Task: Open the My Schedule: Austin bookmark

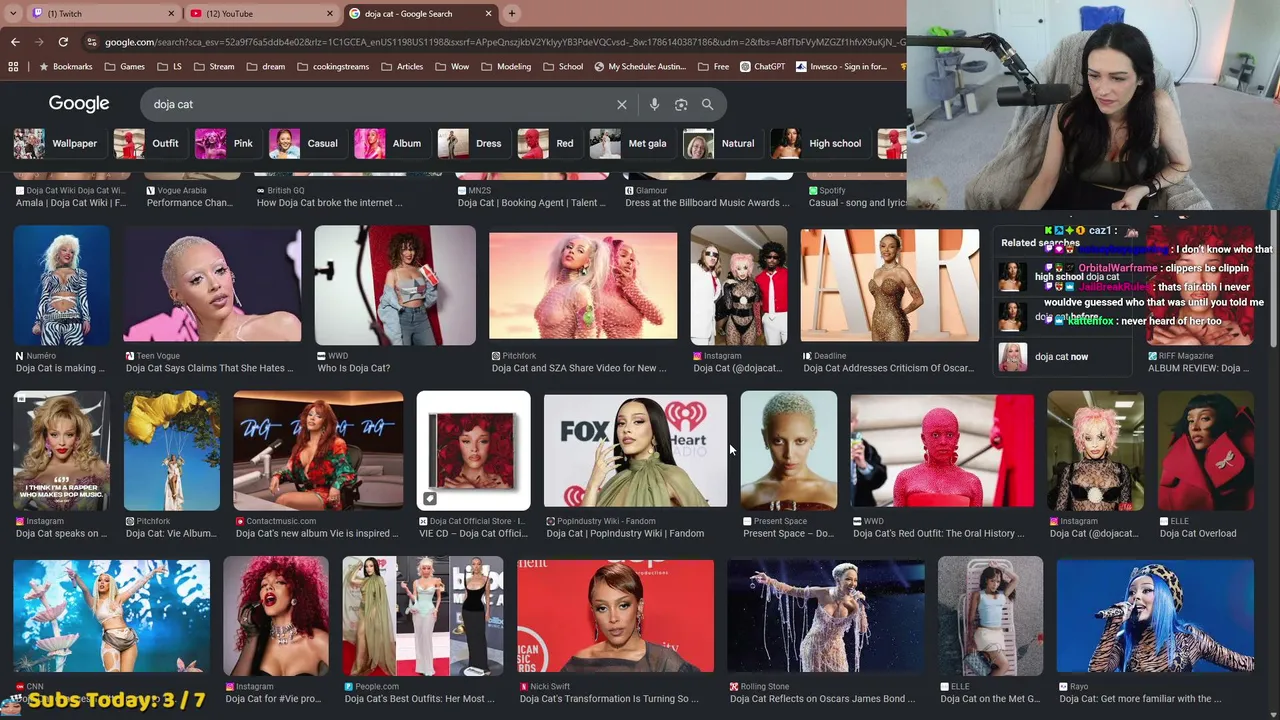Action: [x=640, y=67]
